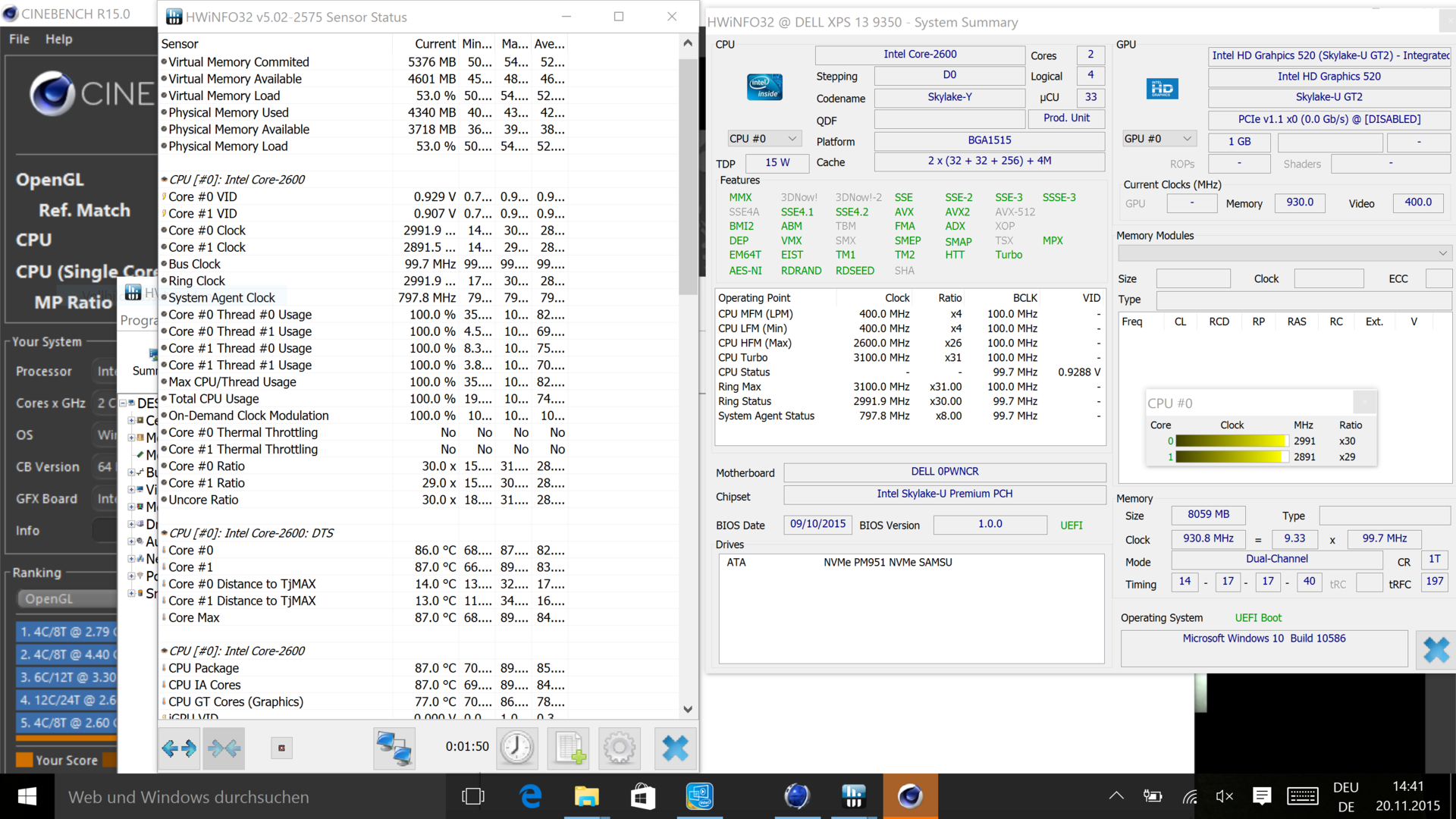Click the logging sheet icon with green plus
1456x819 pixels.
pyautogui.click(x=570, y=748)
